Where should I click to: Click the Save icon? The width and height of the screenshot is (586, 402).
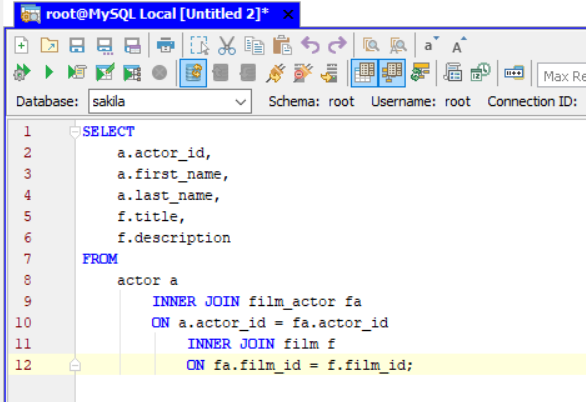click(77, 46)
